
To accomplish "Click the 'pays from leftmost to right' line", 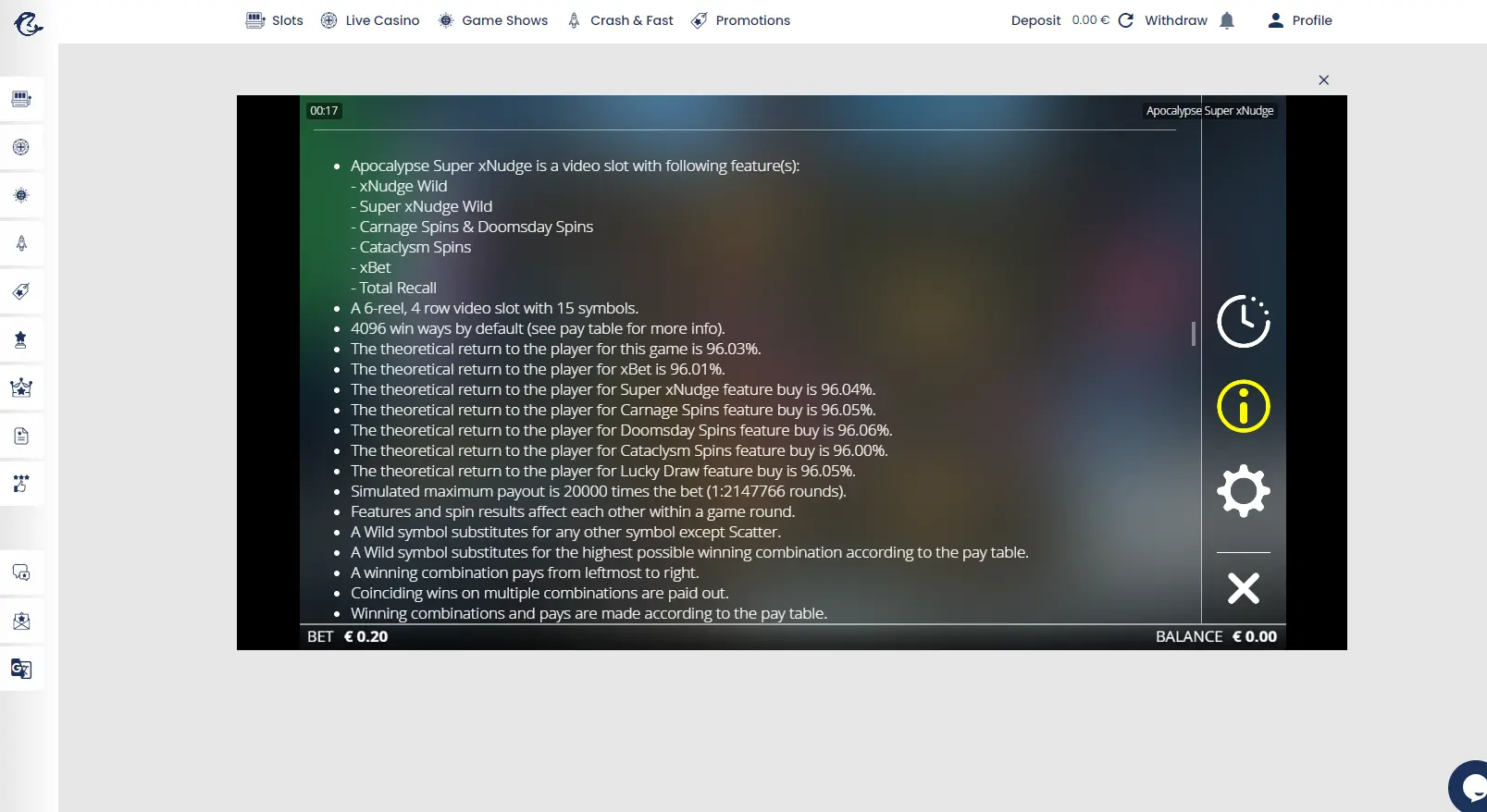I will pos(525,572).
